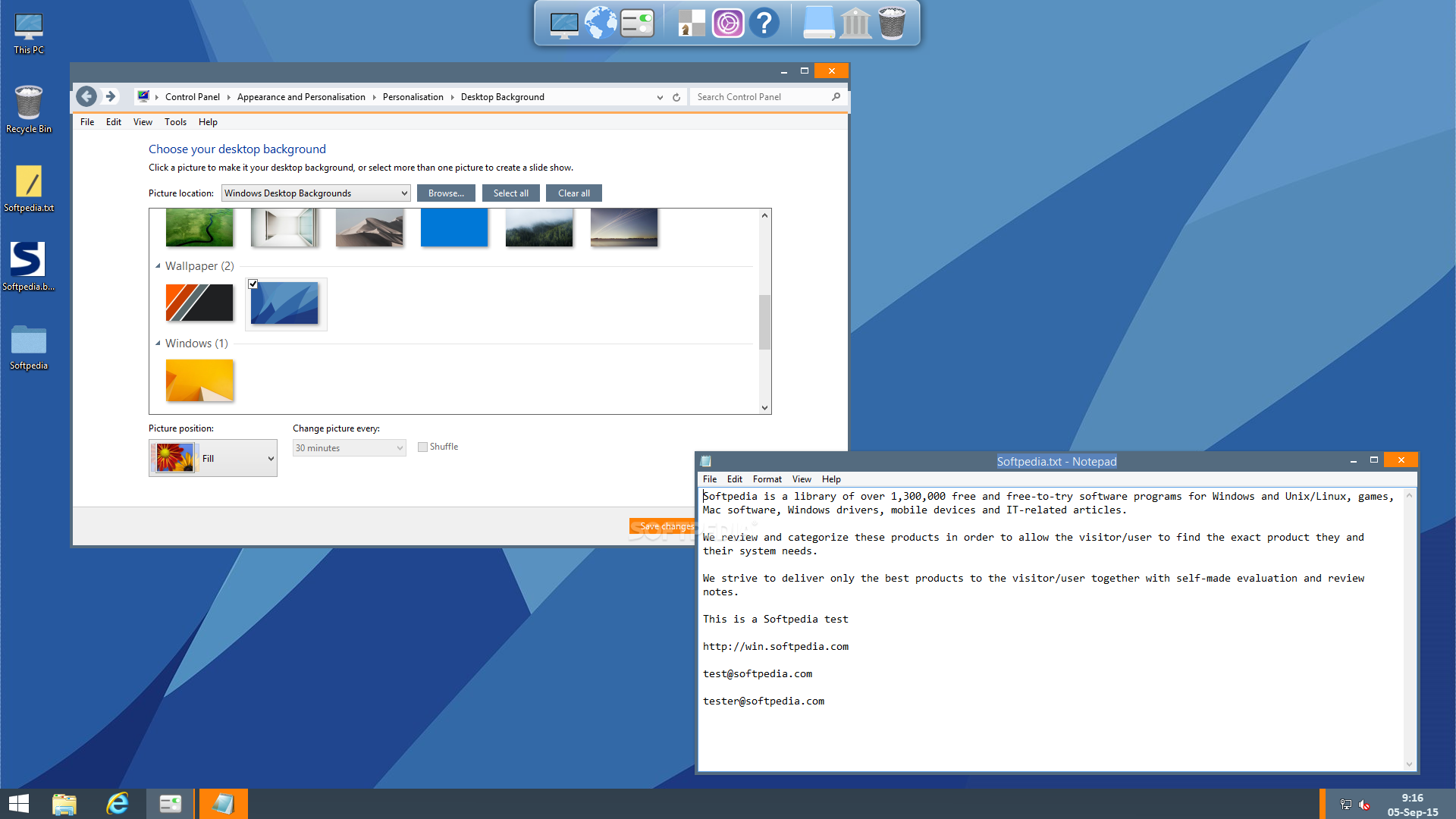The image size is (1456, 819).
Task: Go back in Control Panel navigation
Action: 86,96
